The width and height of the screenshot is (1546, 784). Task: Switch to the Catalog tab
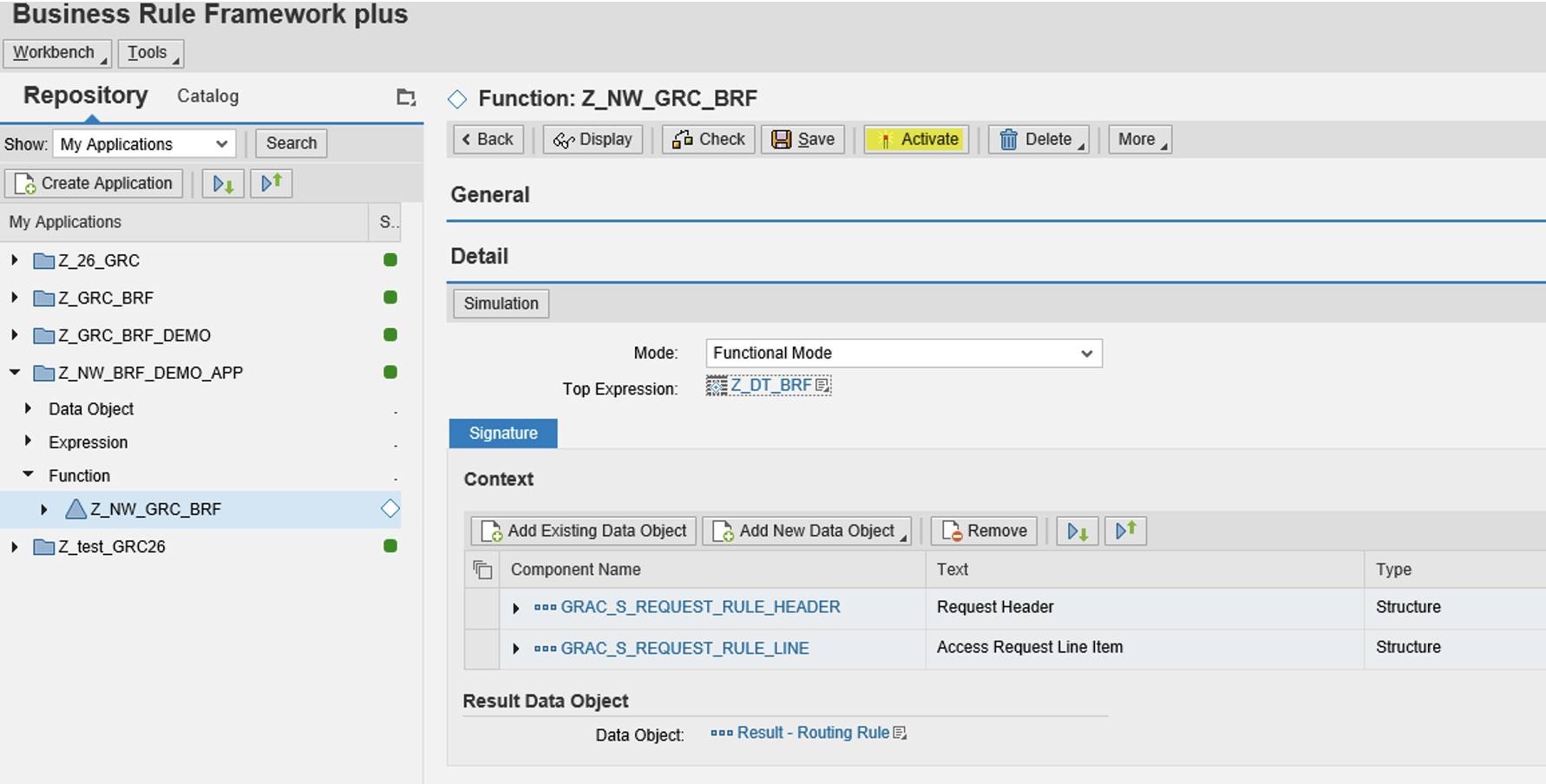coord(207,96)
